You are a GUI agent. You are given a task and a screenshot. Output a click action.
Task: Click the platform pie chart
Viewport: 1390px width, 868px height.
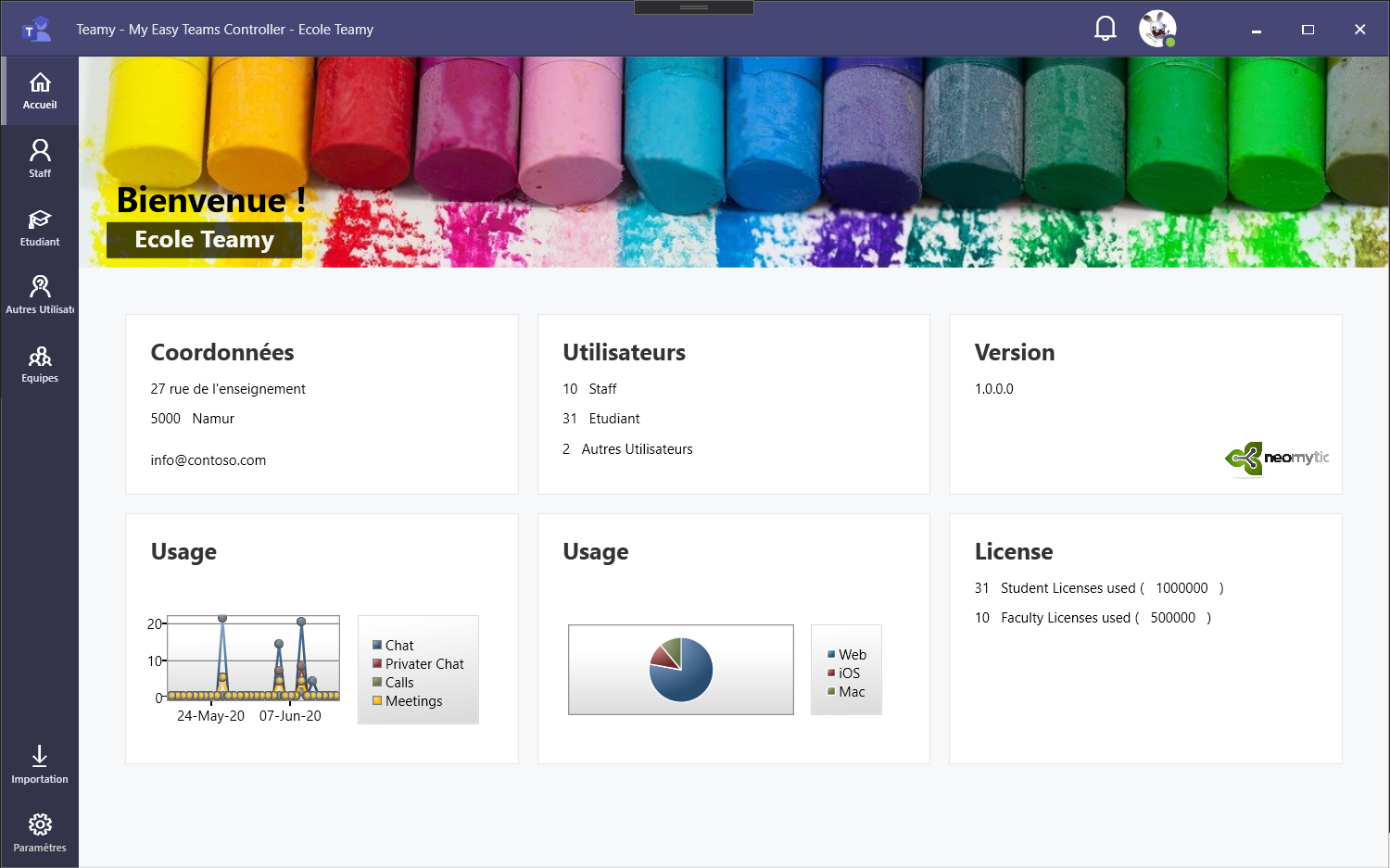click(681, 669)
